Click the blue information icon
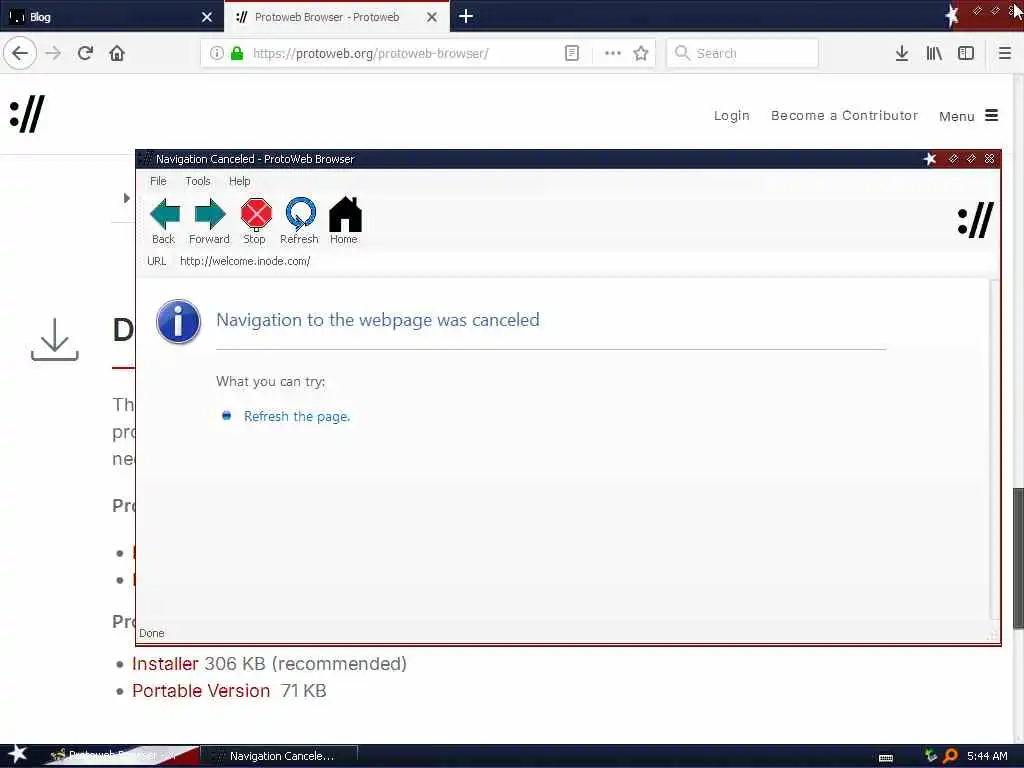 click(178, 321)
